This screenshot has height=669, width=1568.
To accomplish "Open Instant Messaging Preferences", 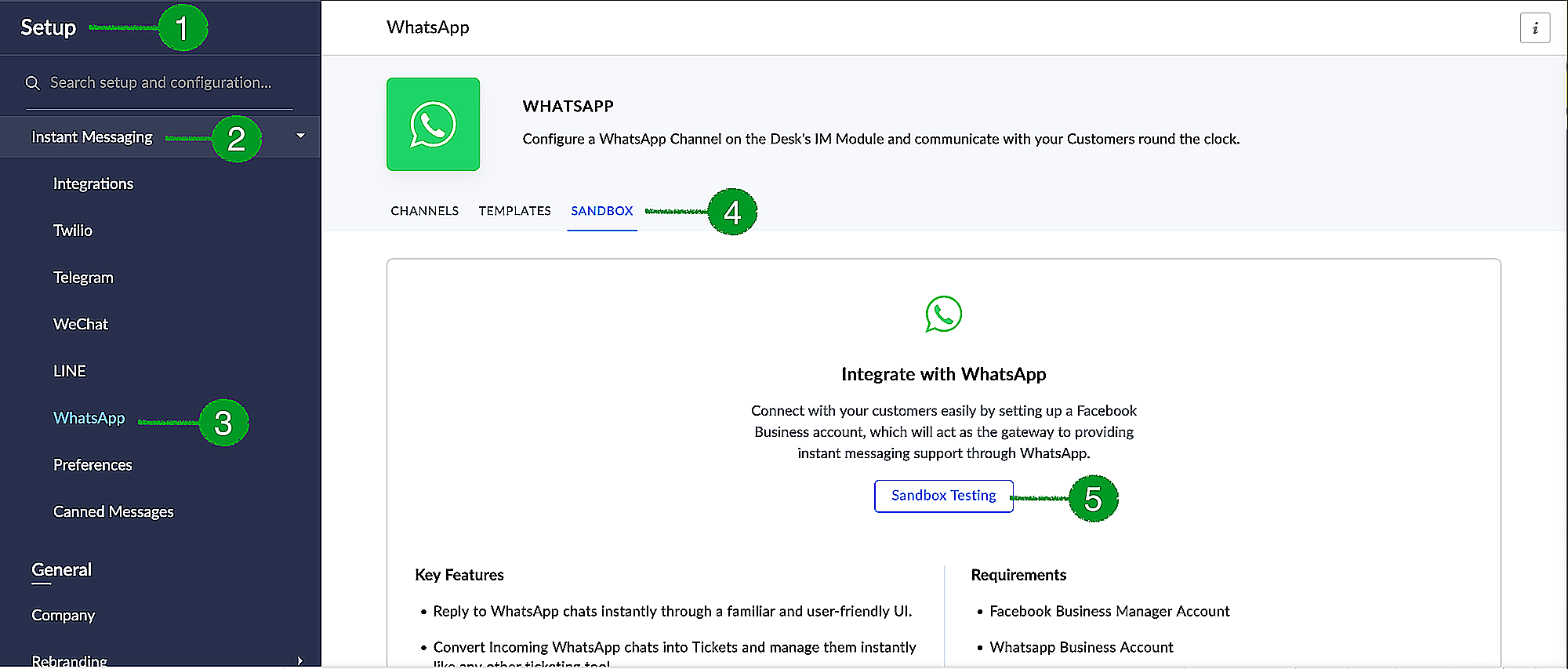I will (x=93, y=465).
